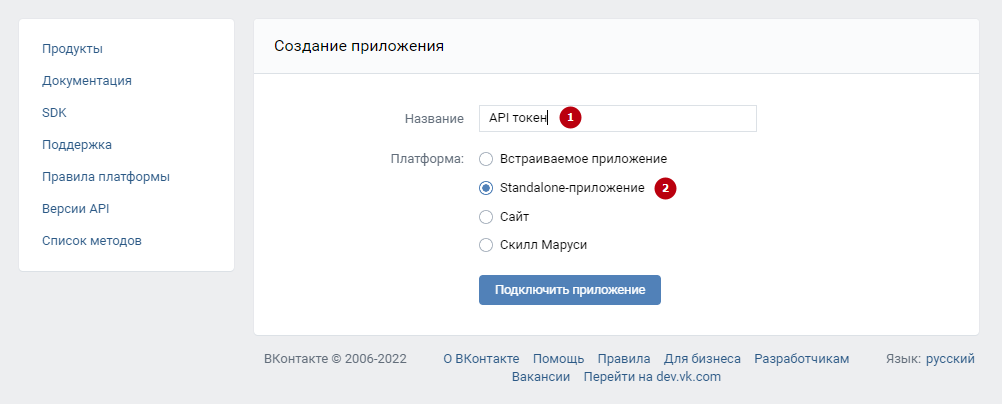
Task: Follow the О ВКонтакте footer link
Action: coord(481,359)
